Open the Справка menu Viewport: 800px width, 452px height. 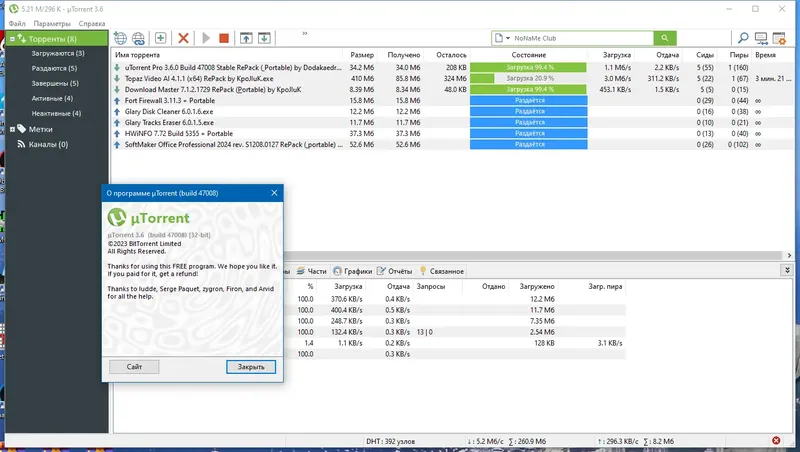coord(92,23)
